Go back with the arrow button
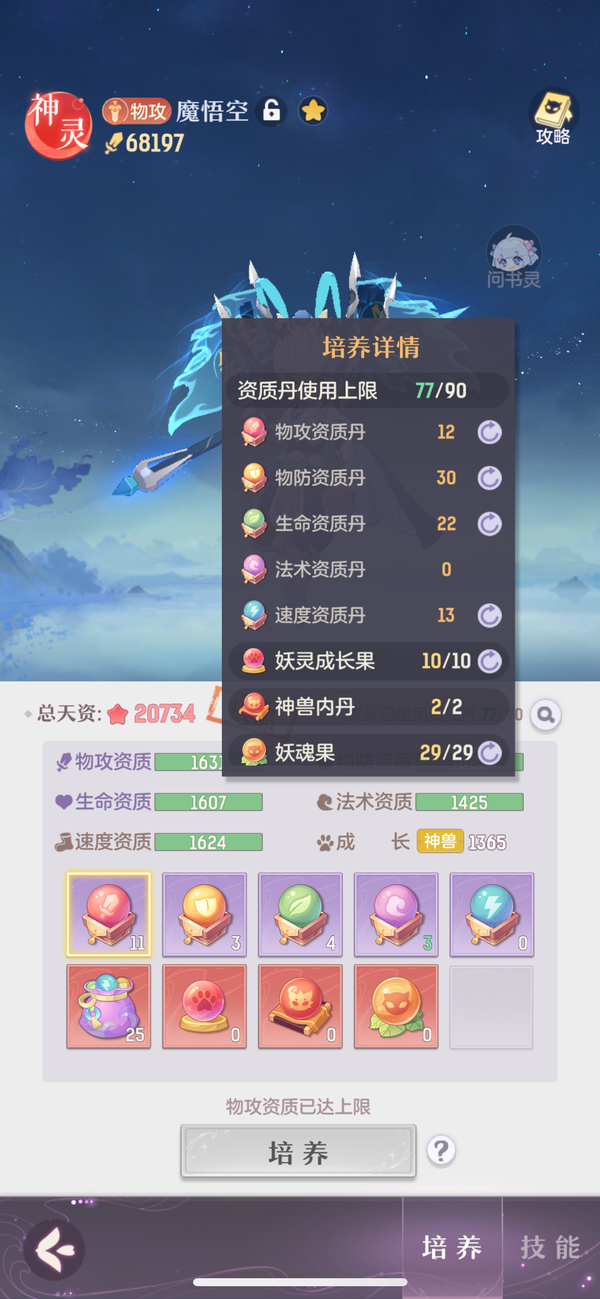This screenshot has width=600, height=1299. pos(54,1248)
